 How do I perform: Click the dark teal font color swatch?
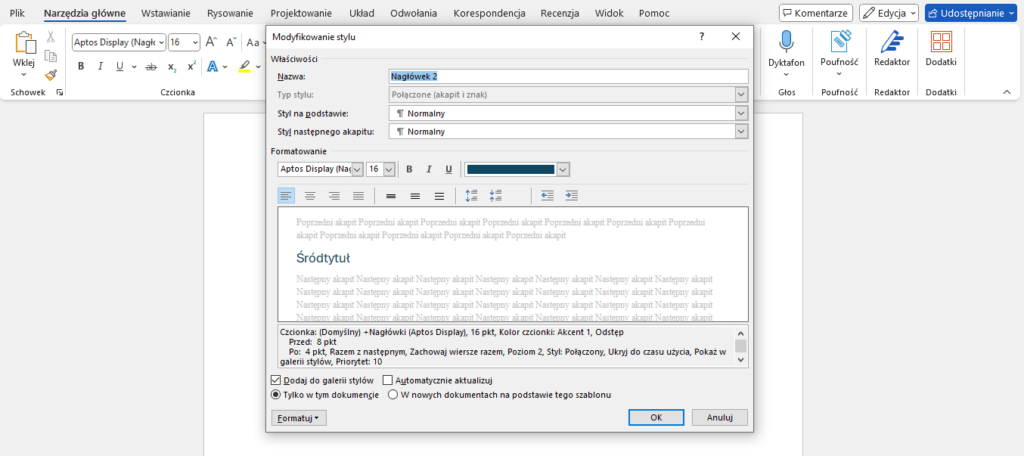pyautogui.click(x=510, y=170)
